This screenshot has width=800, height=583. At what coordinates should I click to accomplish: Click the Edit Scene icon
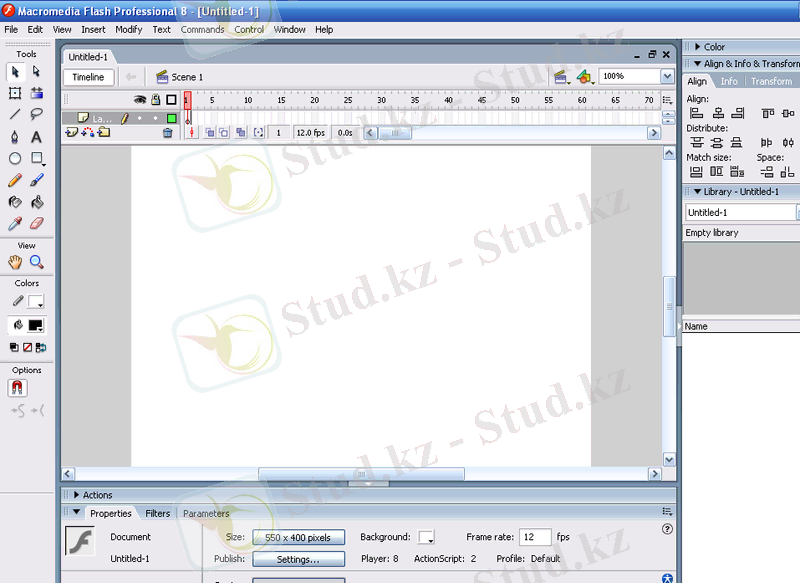(x=561, y=77)
